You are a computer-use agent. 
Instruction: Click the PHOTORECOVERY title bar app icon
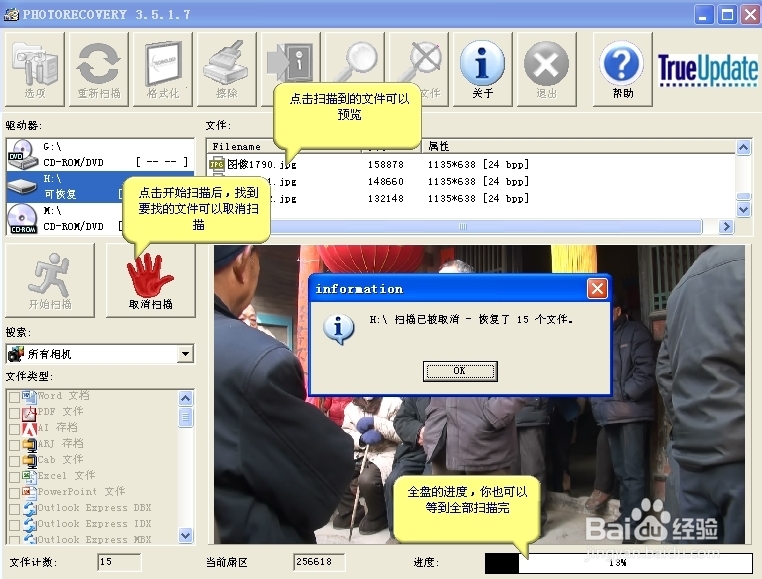pos(11,15)
